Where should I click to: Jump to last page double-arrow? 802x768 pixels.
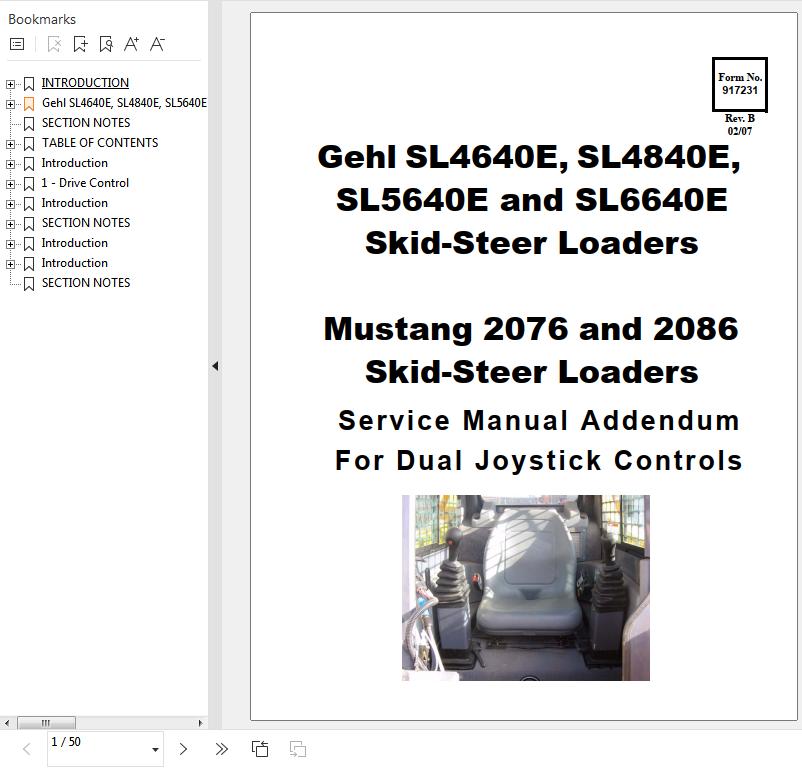pyautogui.click(x=221, y=750)
